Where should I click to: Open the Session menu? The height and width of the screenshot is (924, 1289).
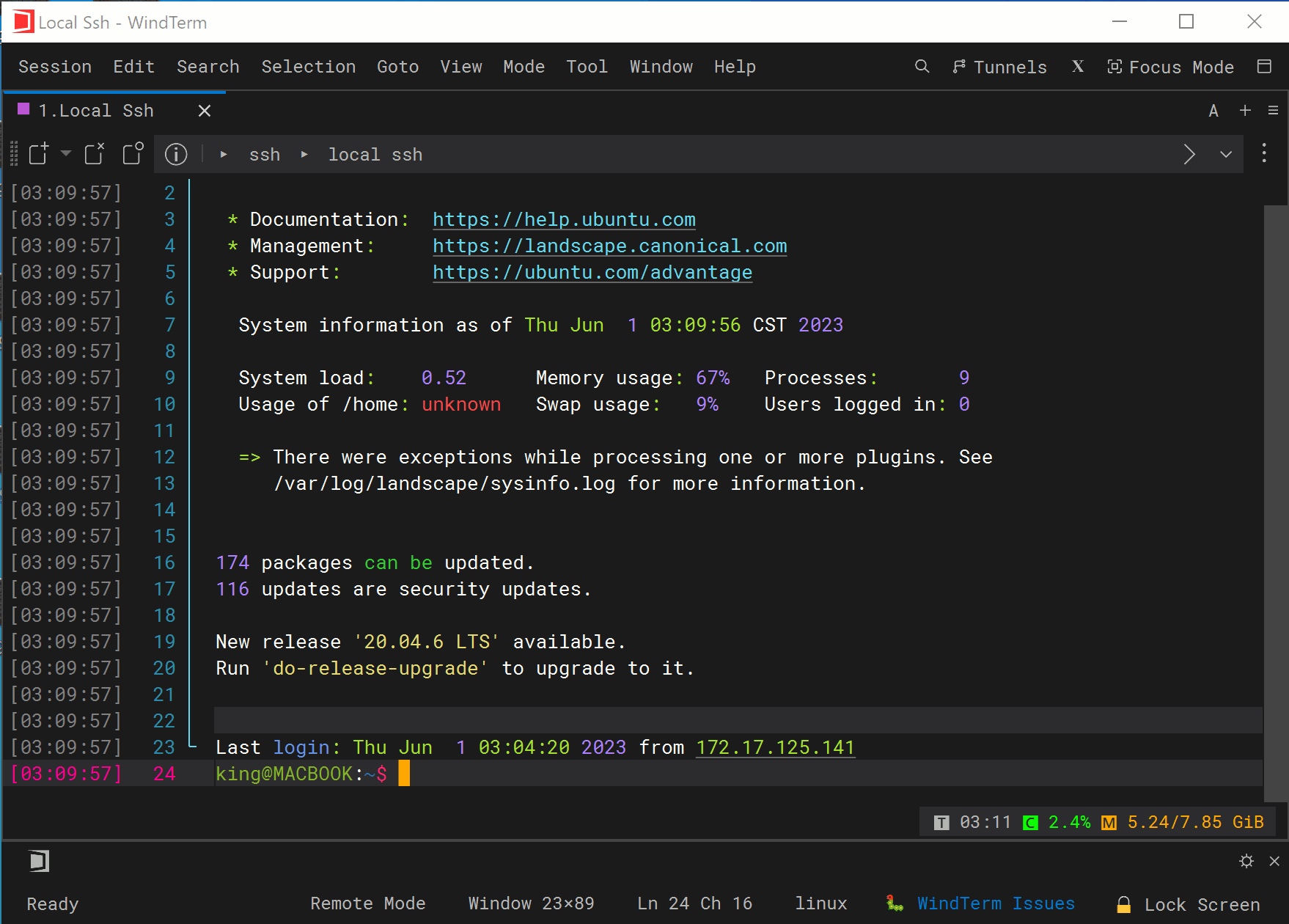[x=55, y=67]
